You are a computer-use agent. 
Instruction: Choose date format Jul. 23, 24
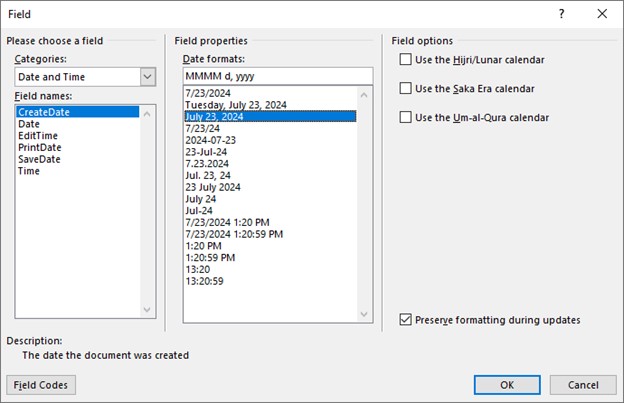click(270, 175)
